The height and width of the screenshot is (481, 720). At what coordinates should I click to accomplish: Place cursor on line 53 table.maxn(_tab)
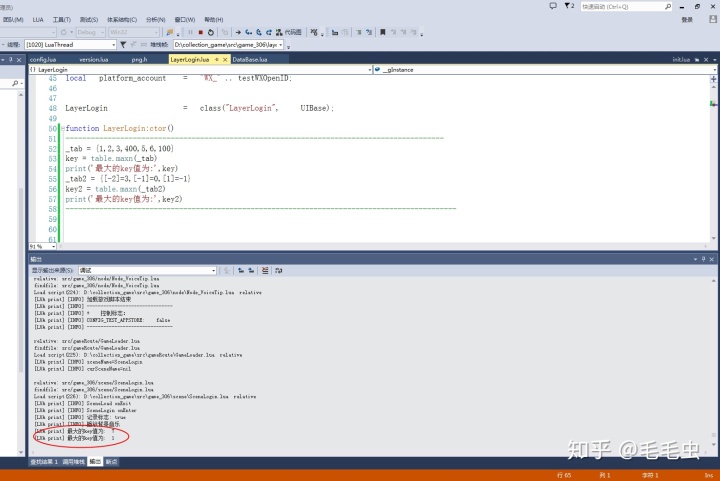pos(124,158)
